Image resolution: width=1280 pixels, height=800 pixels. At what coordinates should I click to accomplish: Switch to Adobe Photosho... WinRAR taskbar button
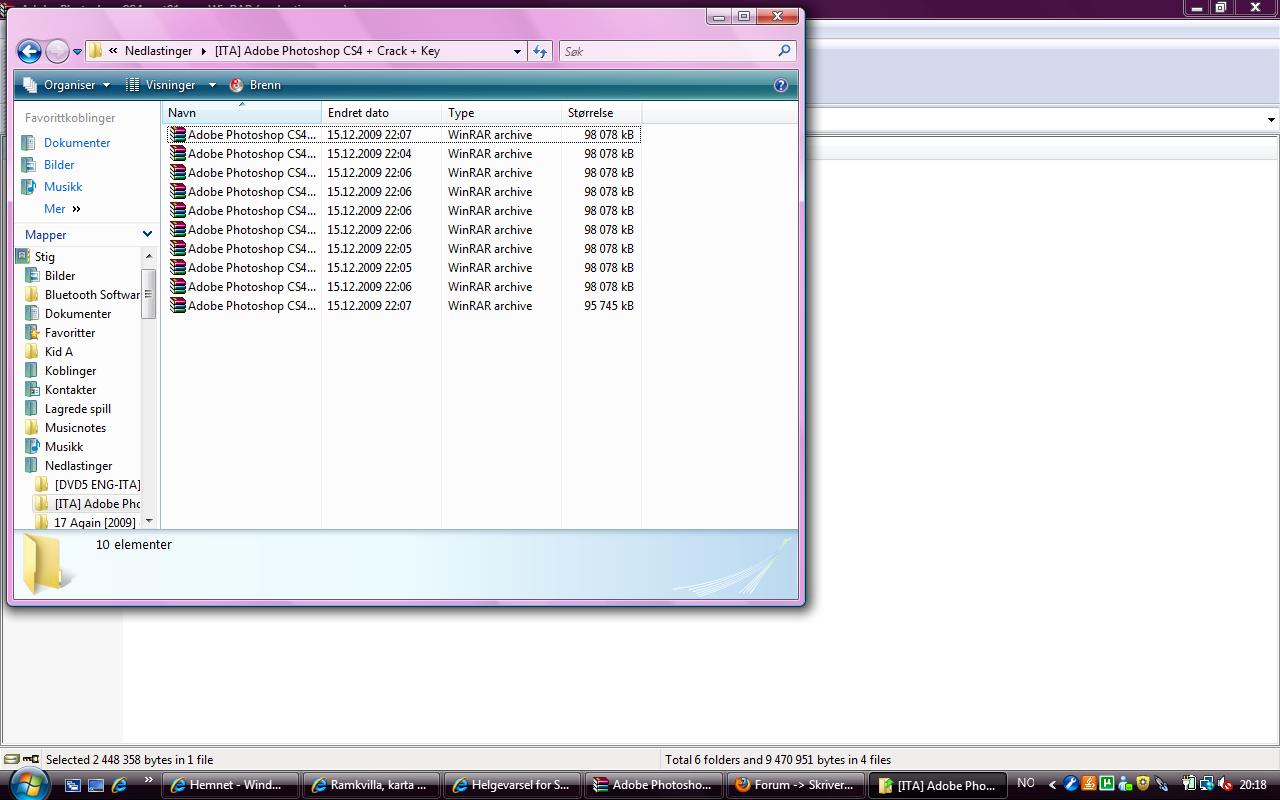tap(653, 785)
